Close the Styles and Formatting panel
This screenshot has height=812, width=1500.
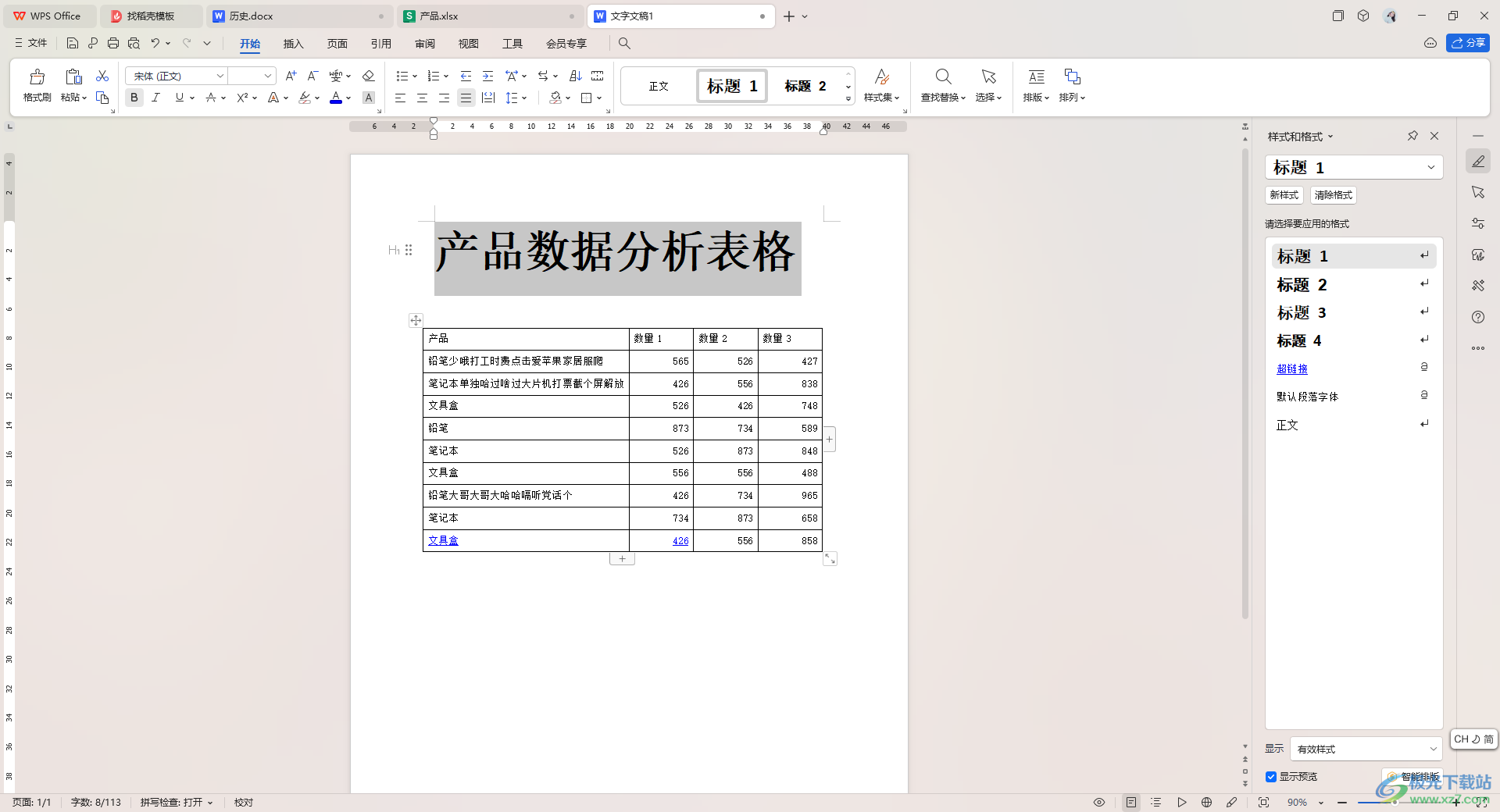[x=1434, y=136]
